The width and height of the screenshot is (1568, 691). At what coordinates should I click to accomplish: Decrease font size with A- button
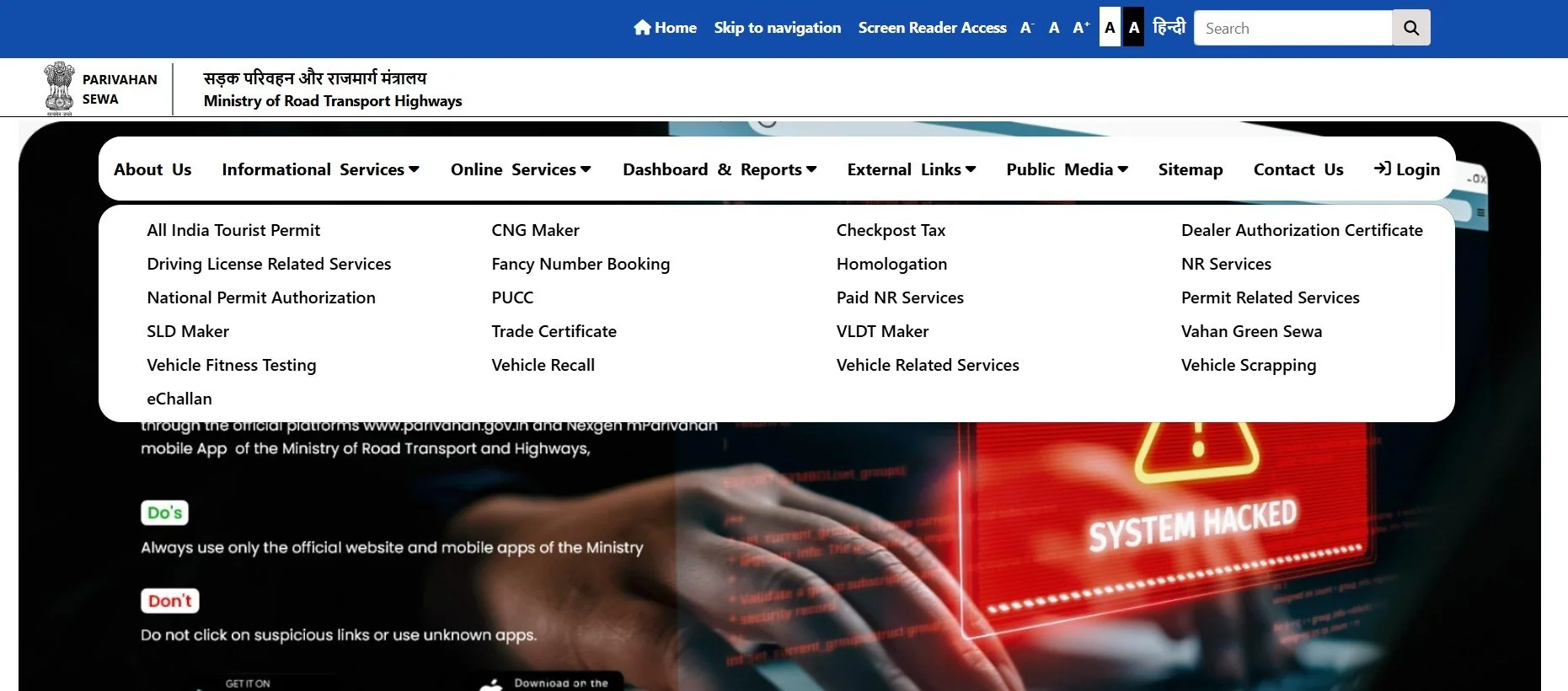1026,28
